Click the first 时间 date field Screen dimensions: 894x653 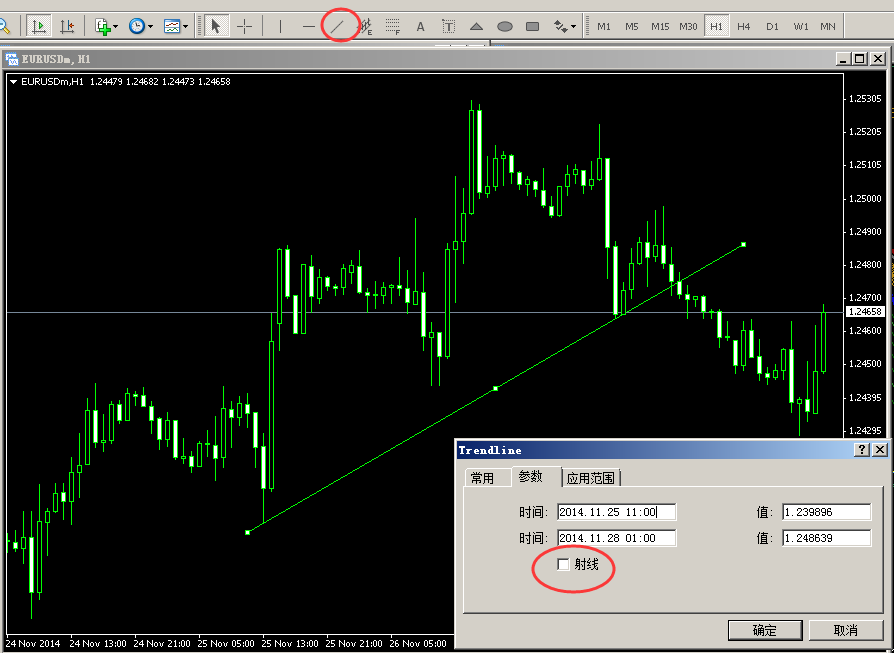[x=616, y=512]
